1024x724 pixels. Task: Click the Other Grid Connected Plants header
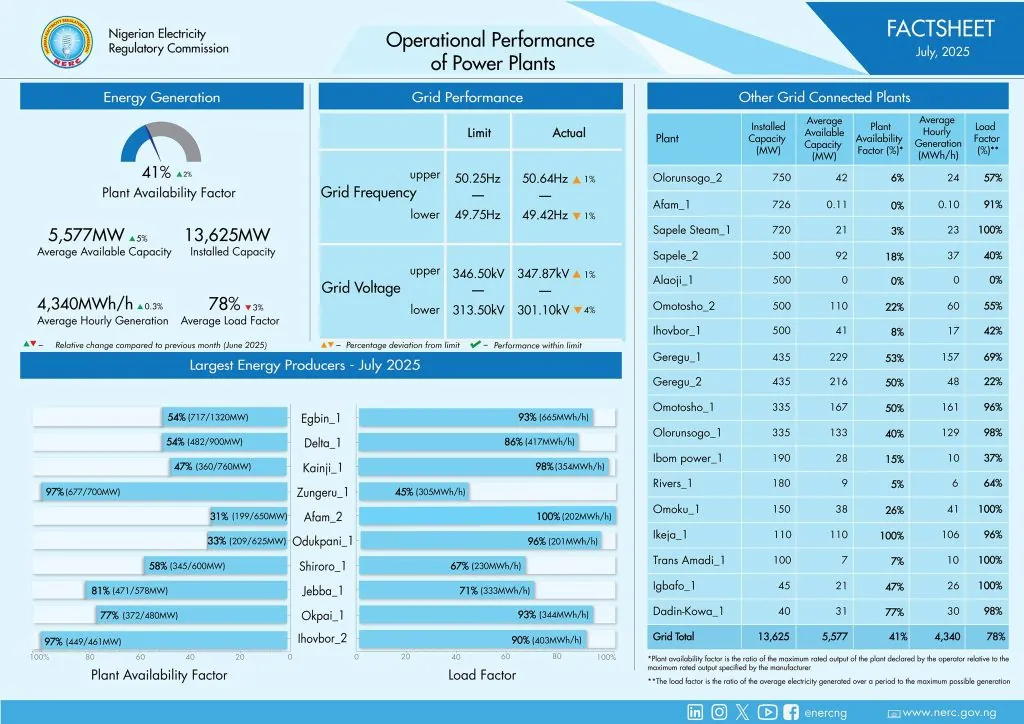tap(824, 97)
